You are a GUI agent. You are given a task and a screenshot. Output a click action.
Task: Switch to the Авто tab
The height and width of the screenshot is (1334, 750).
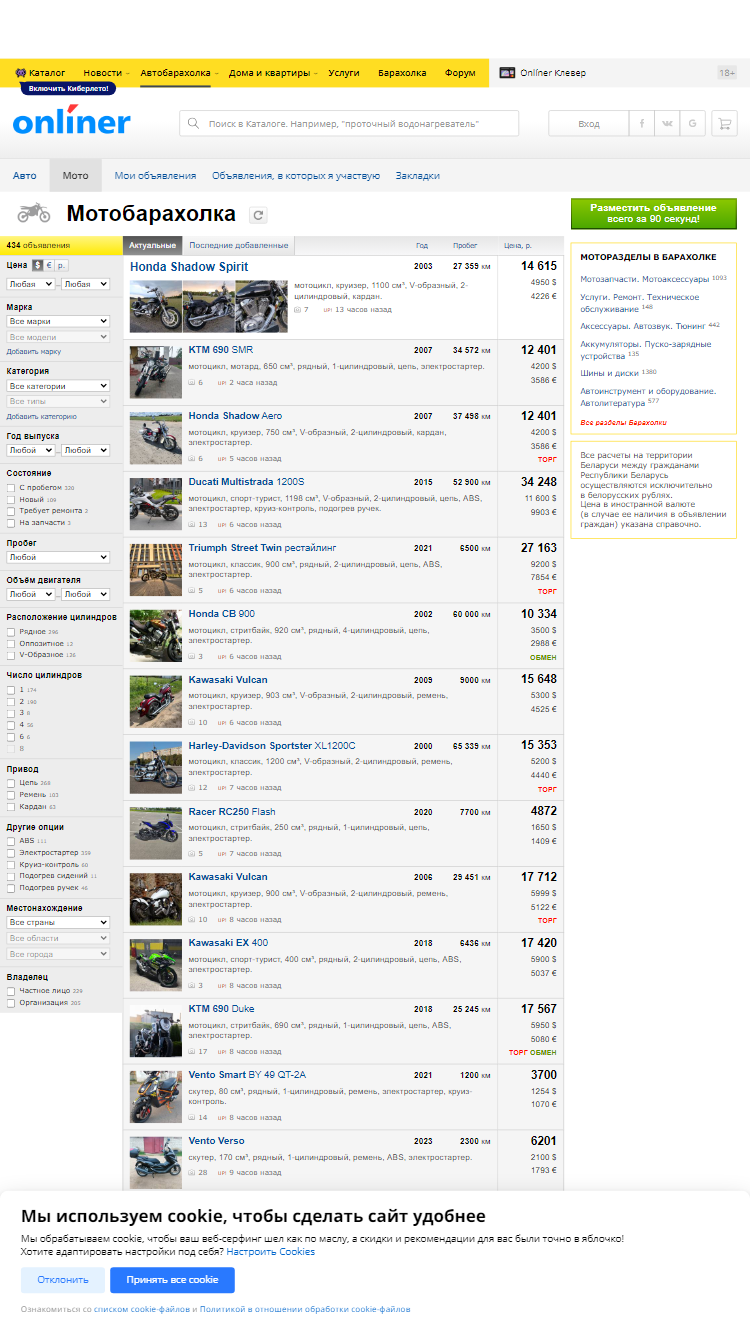pyautogui.click(x=25, y=175)
